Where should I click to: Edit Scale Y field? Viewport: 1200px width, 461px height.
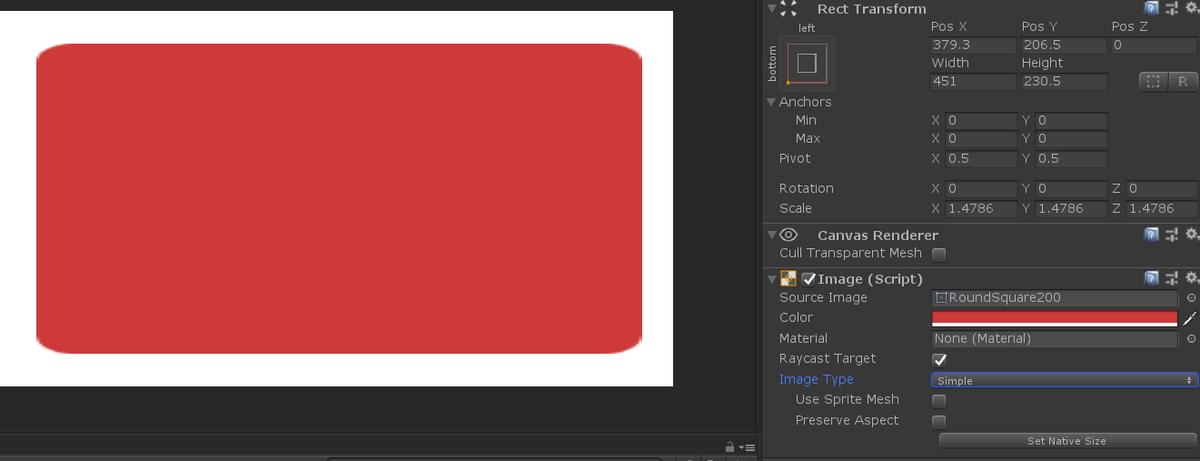click(x=1071, y=208)
